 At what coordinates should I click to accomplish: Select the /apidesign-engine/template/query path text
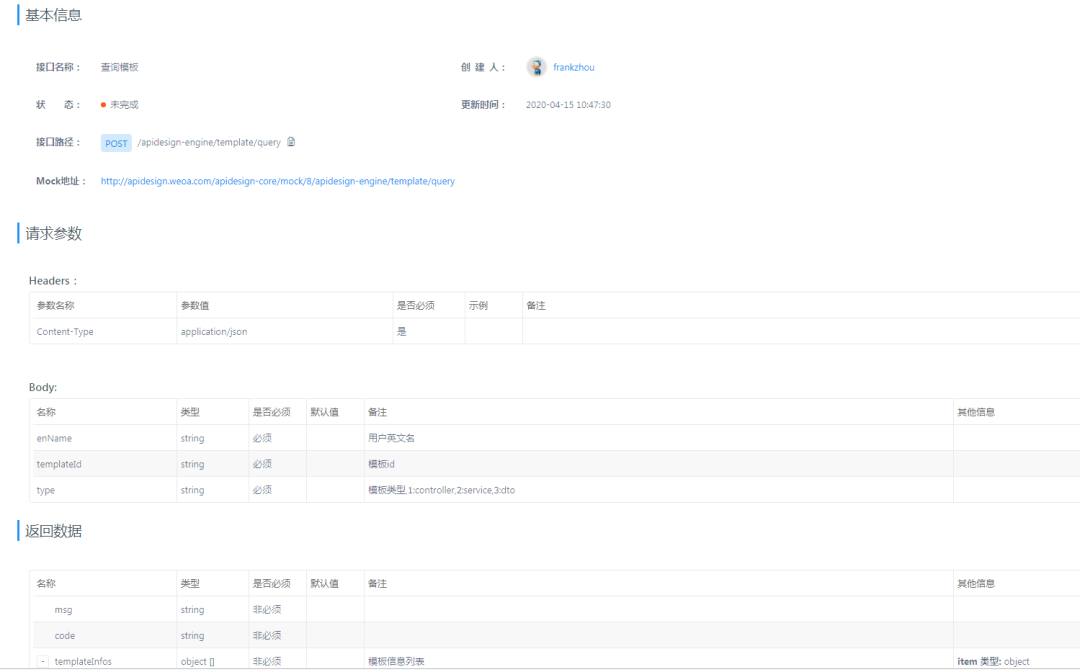(x=209, y=143)
